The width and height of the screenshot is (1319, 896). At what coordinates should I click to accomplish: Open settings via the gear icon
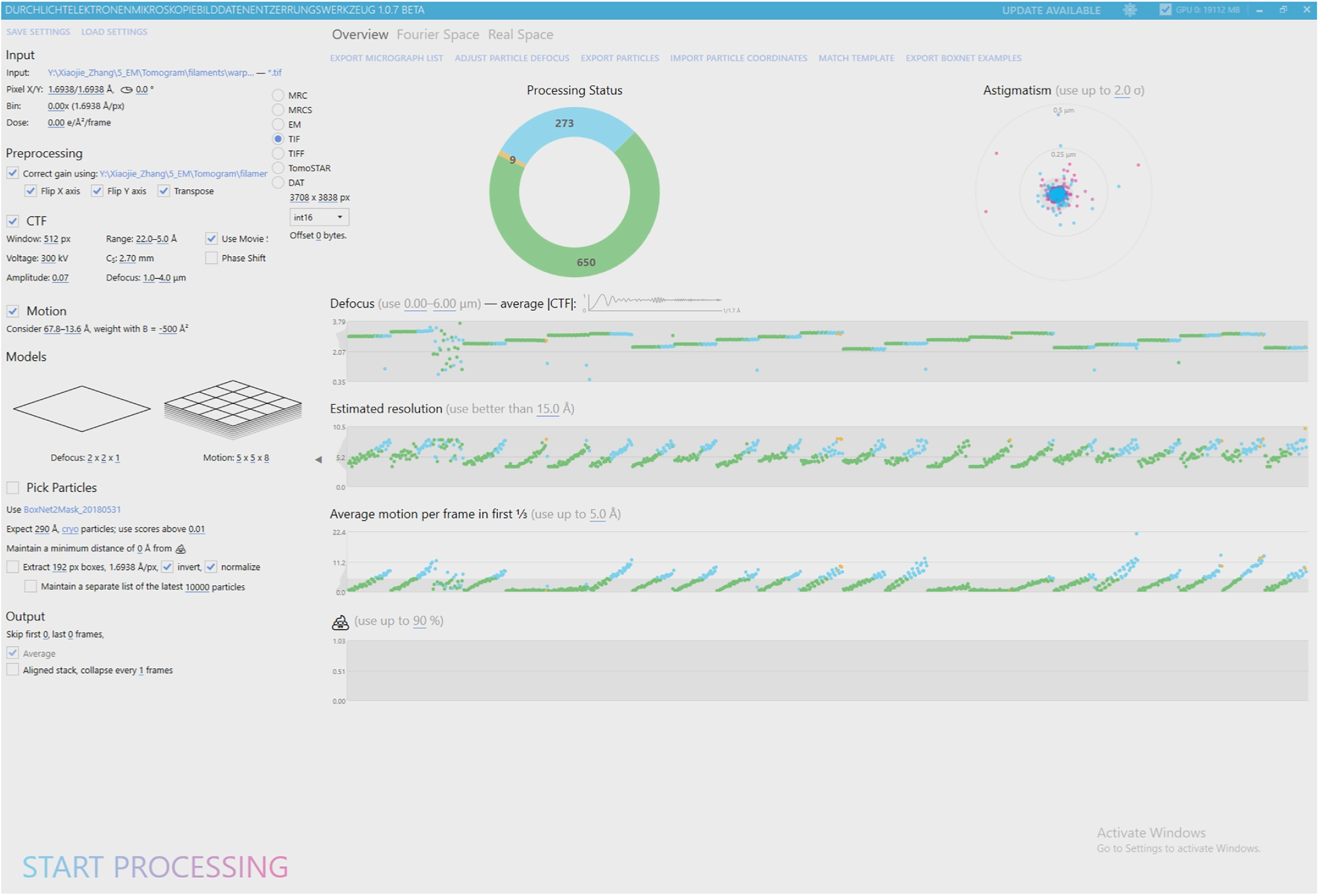click(x=1130, y=10)
